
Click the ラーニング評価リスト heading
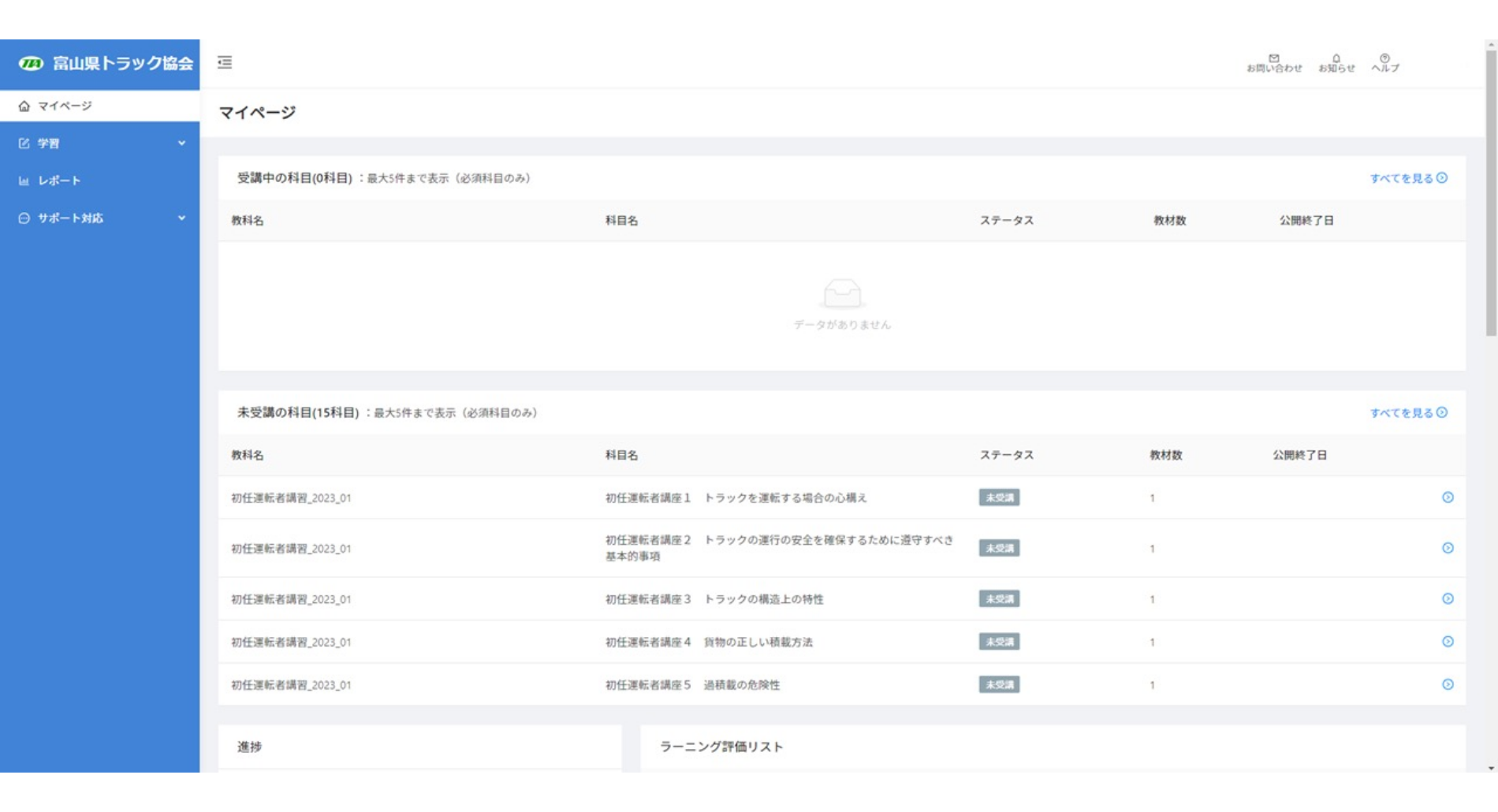pyautogui.click(x=721, y=747)
